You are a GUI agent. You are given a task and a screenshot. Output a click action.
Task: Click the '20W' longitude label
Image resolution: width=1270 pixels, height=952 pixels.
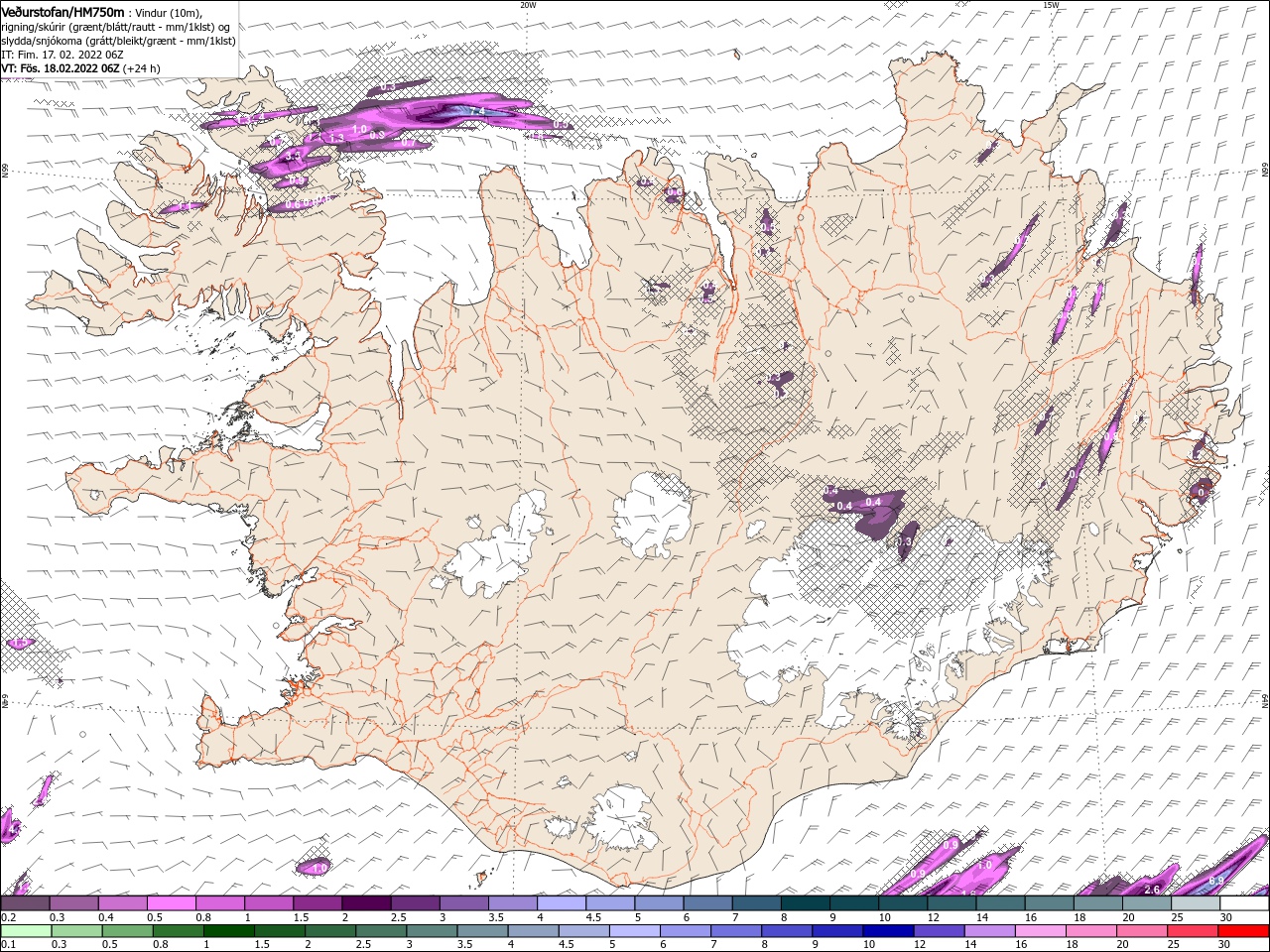pyautogui.click(x=528, y=5)
